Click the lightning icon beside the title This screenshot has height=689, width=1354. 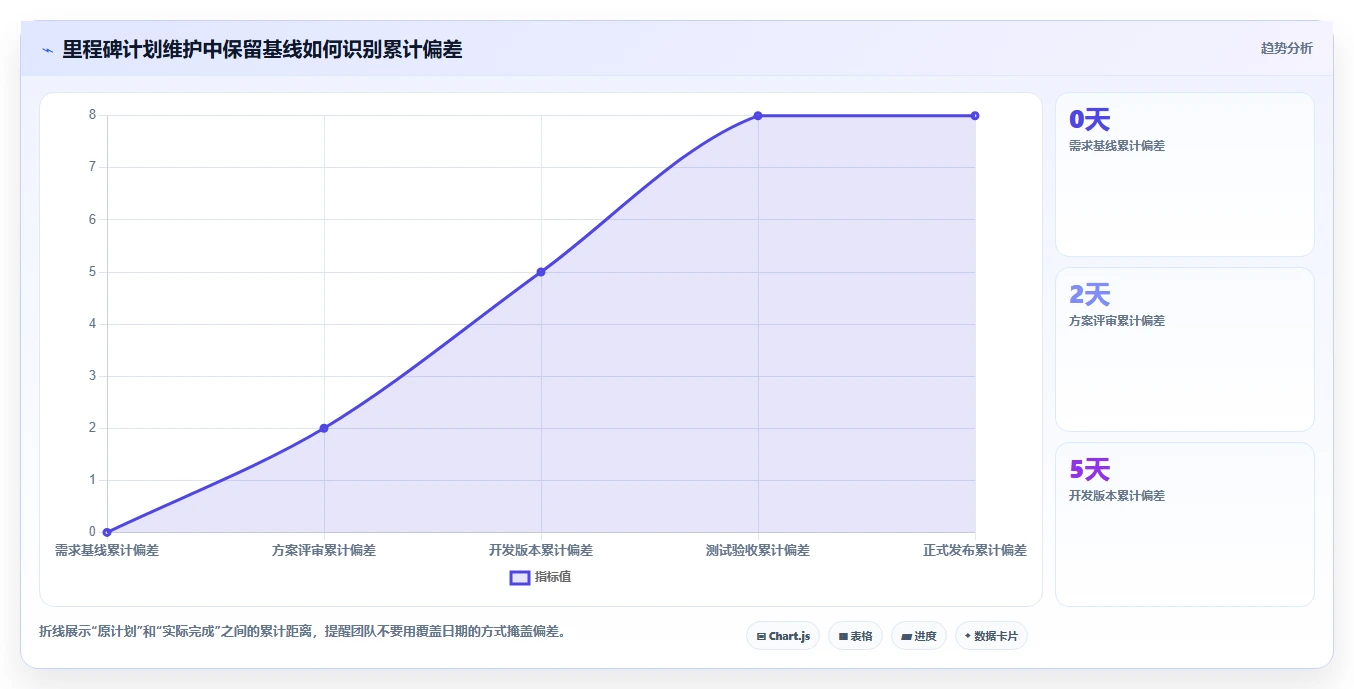(48, 50)
